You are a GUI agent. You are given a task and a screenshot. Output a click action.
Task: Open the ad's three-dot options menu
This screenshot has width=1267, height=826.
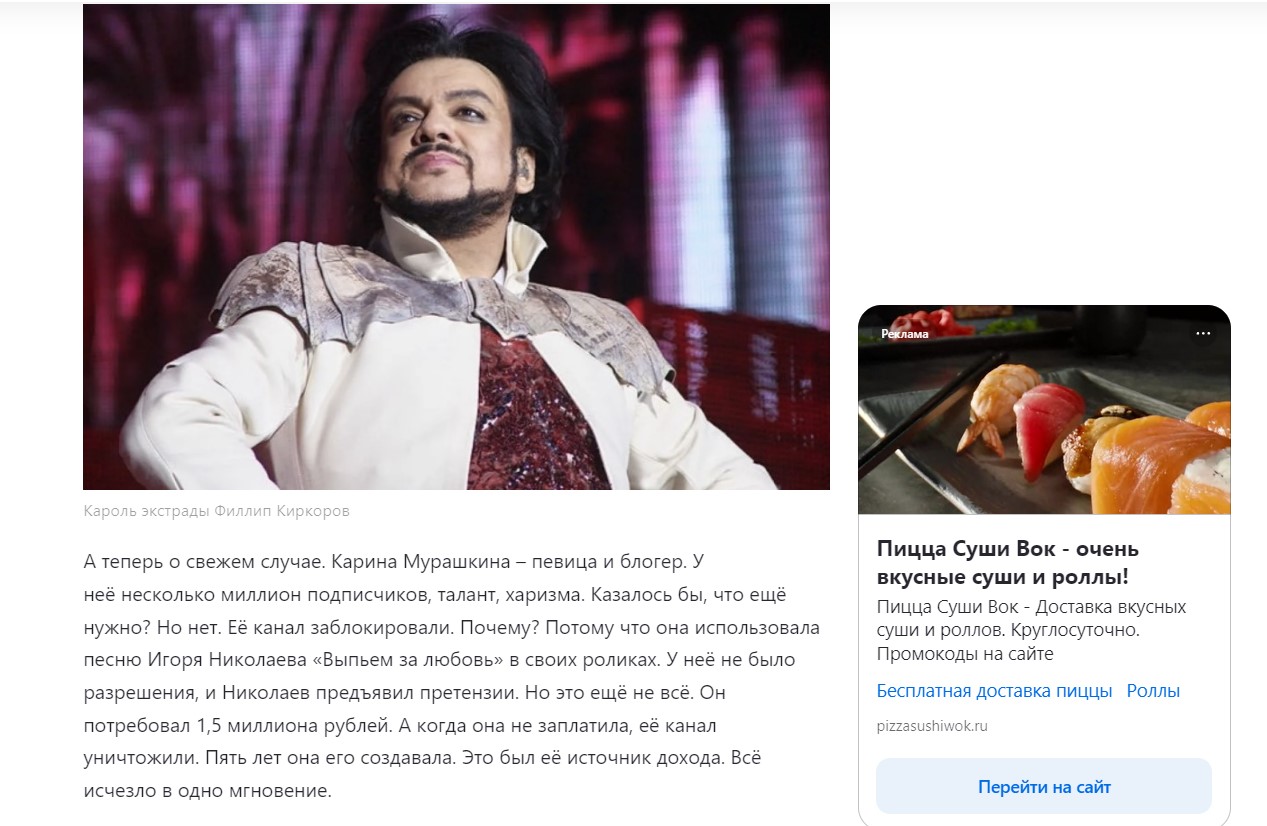pos(1203,334)
